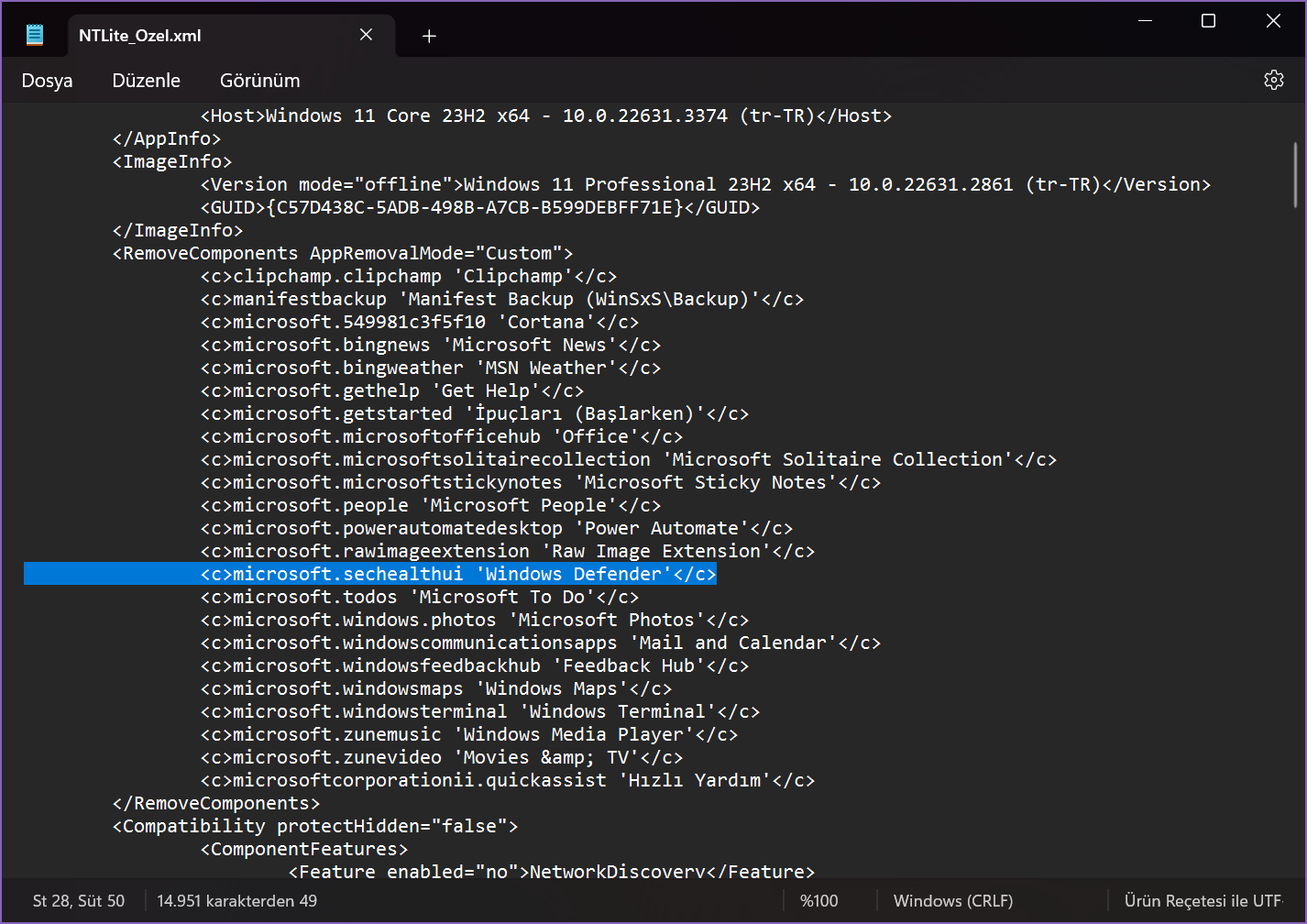Click the clipchamp.clipchamp 'Clipchamp' line

pos(409,276)
